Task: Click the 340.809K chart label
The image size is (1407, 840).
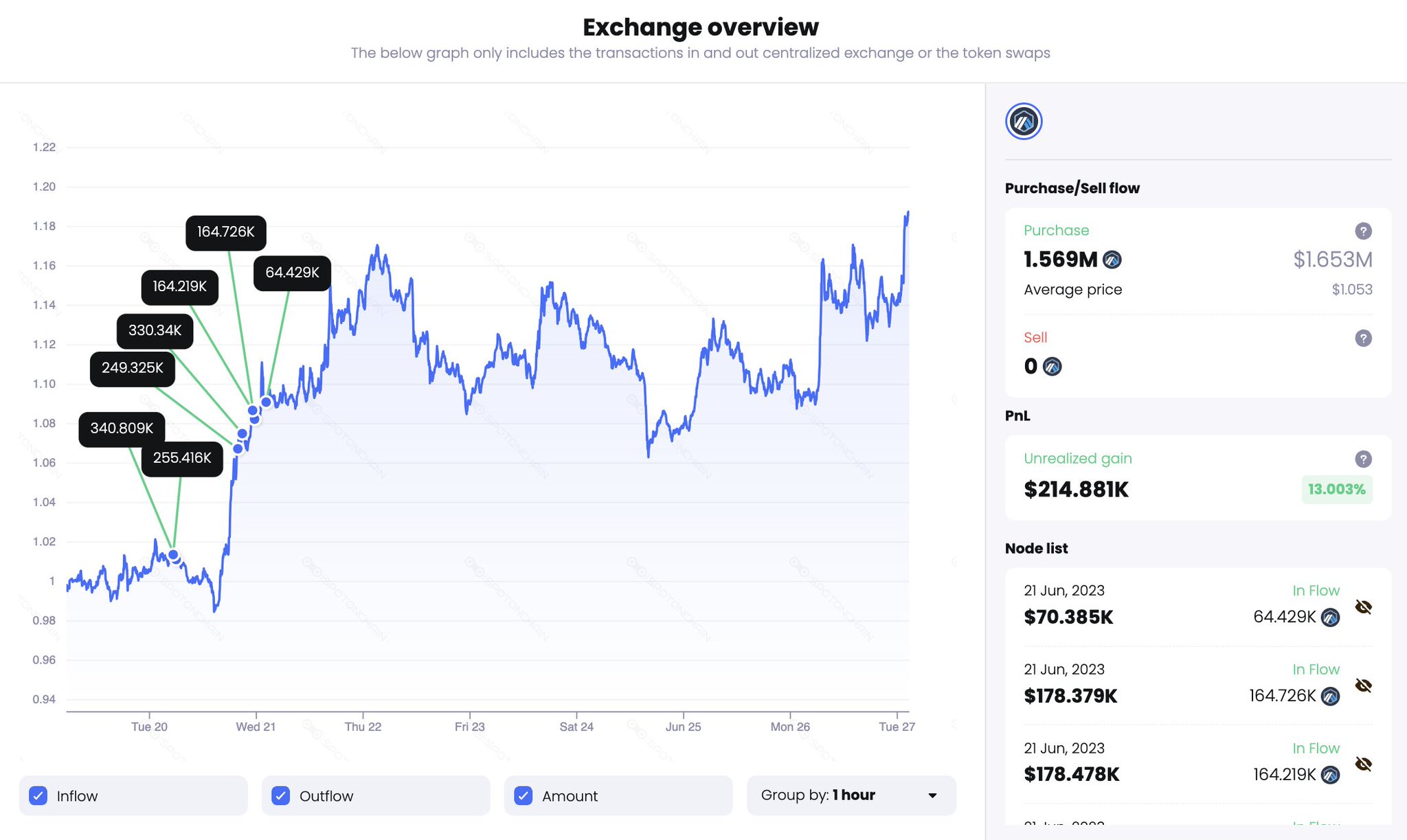Action: tap(122, 429)
